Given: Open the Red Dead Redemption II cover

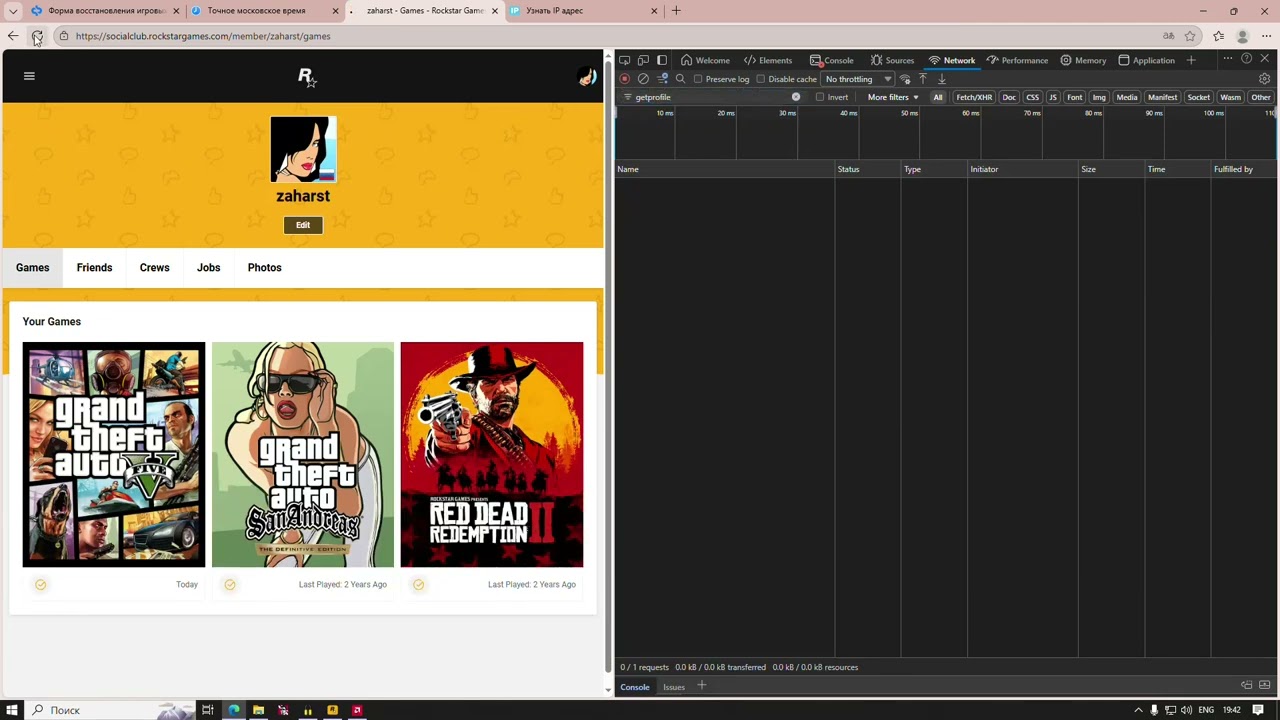Looking at the screenshot, I should click(x=492, y=455).
